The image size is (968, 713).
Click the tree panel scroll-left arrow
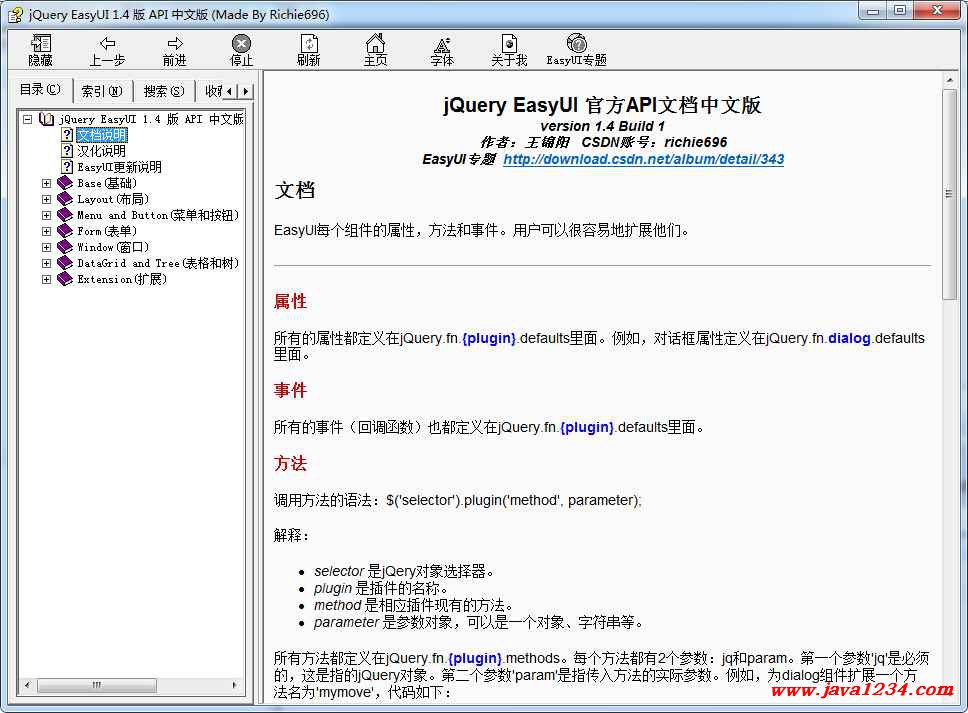click(x=27, y=685)
